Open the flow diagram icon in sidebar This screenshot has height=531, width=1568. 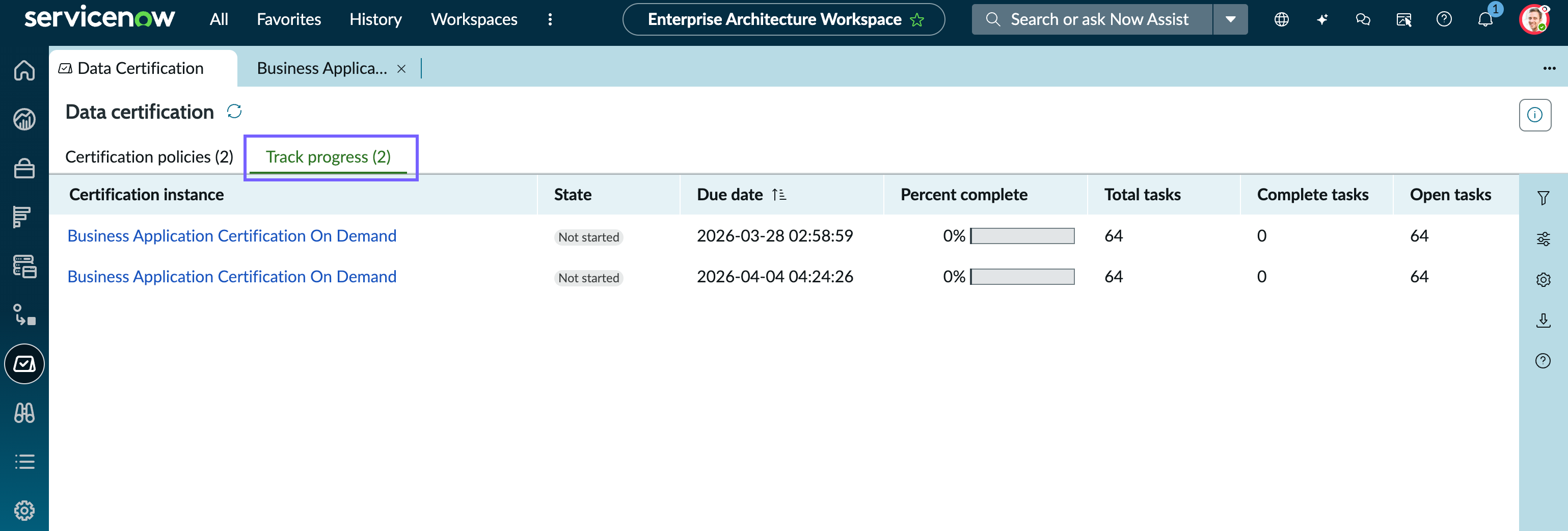click(24, 315)
